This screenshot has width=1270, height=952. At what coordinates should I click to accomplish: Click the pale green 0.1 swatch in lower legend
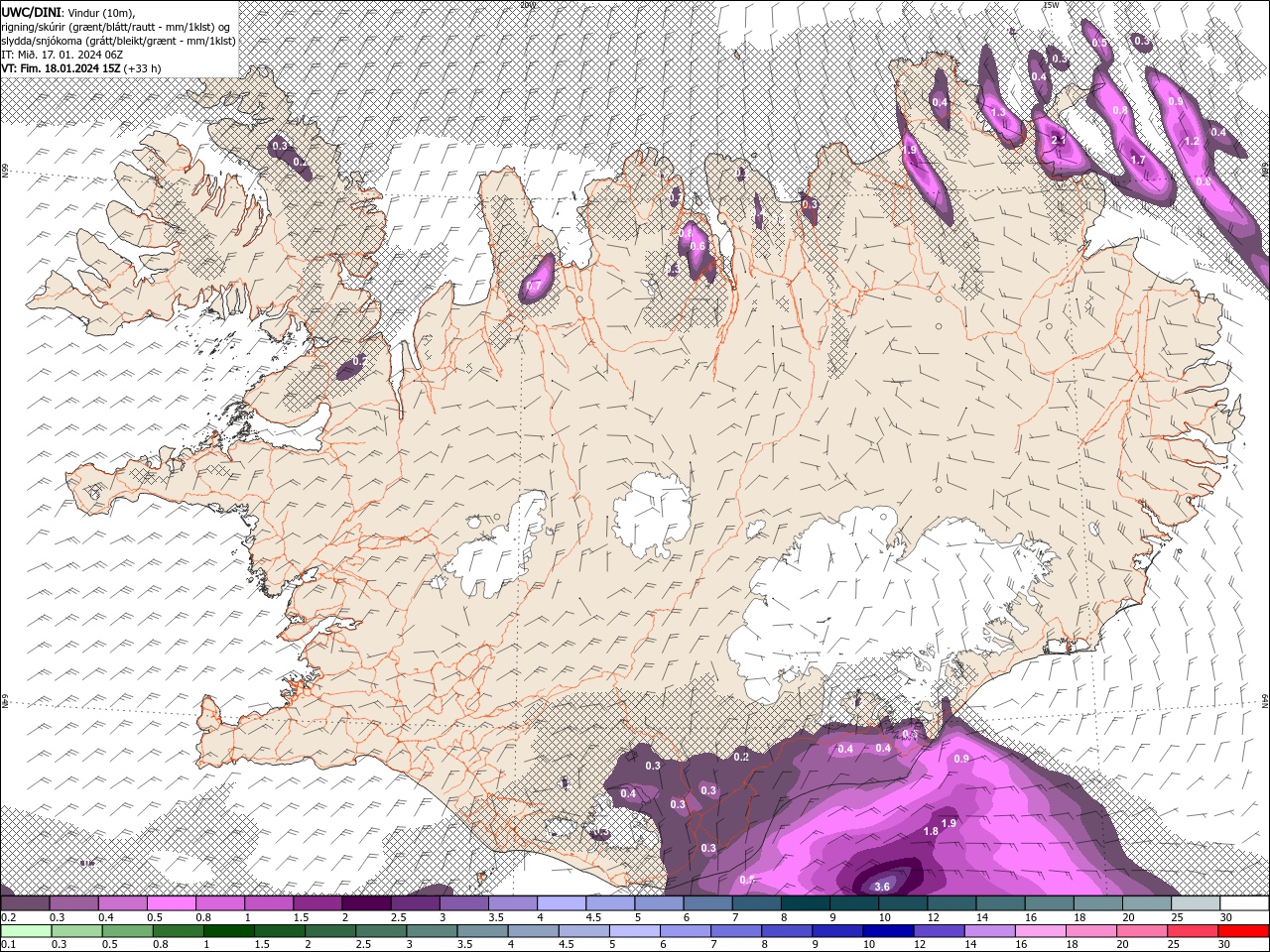(27, 931)
